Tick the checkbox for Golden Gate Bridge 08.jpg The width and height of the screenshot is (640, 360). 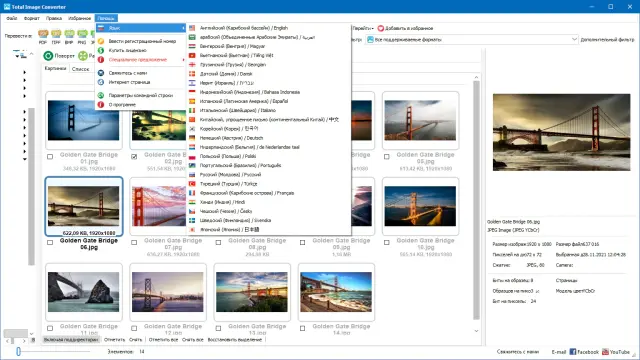point(218,242)
